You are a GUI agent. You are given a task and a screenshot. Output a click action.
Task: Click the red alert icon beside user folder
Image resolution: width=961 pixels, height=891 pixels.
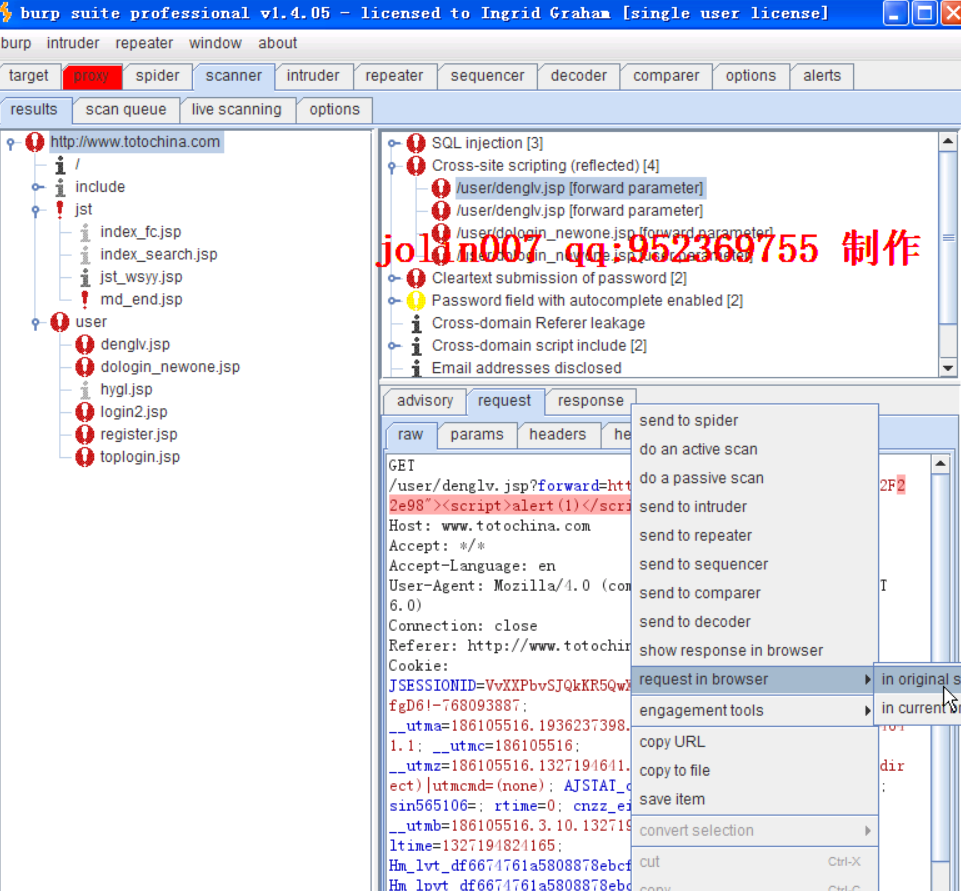[x=60, y=322]
